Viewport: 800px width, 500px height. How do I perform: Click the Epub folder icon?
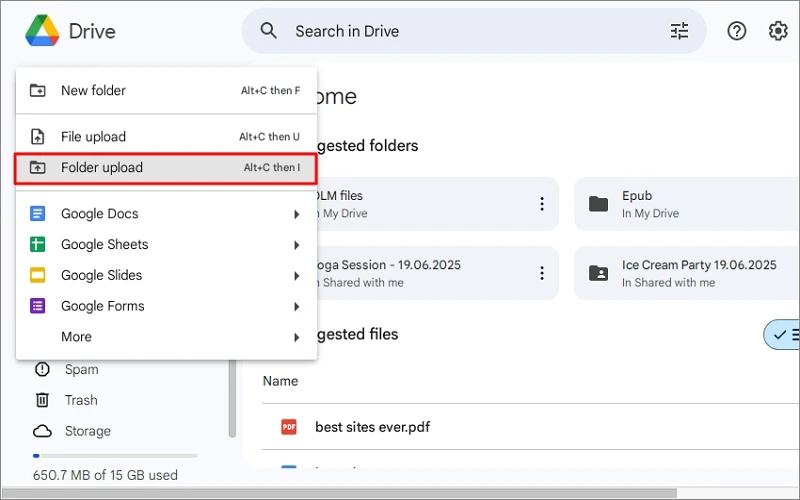pyautogui.click(x=598, y=204)
